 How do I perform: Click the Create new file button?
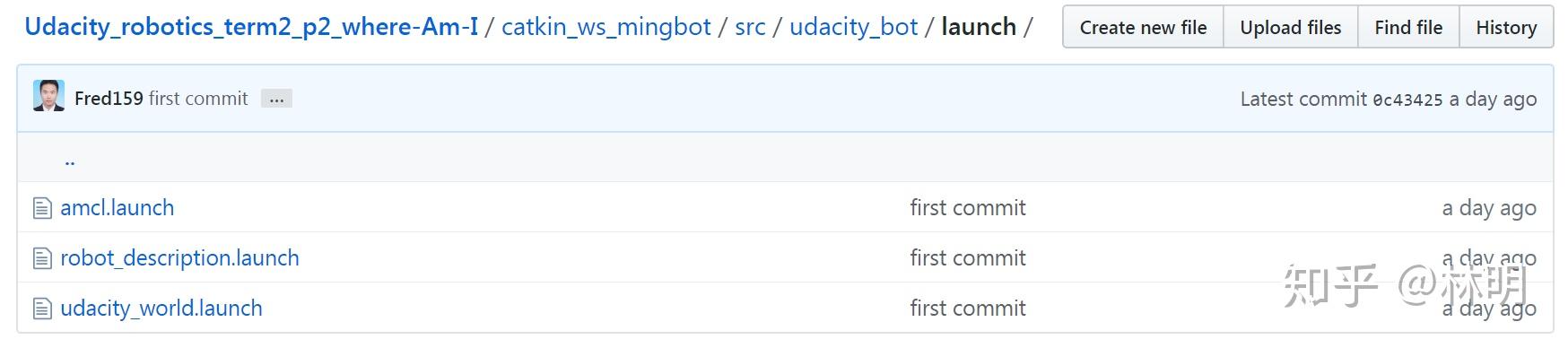(1143, 27)
